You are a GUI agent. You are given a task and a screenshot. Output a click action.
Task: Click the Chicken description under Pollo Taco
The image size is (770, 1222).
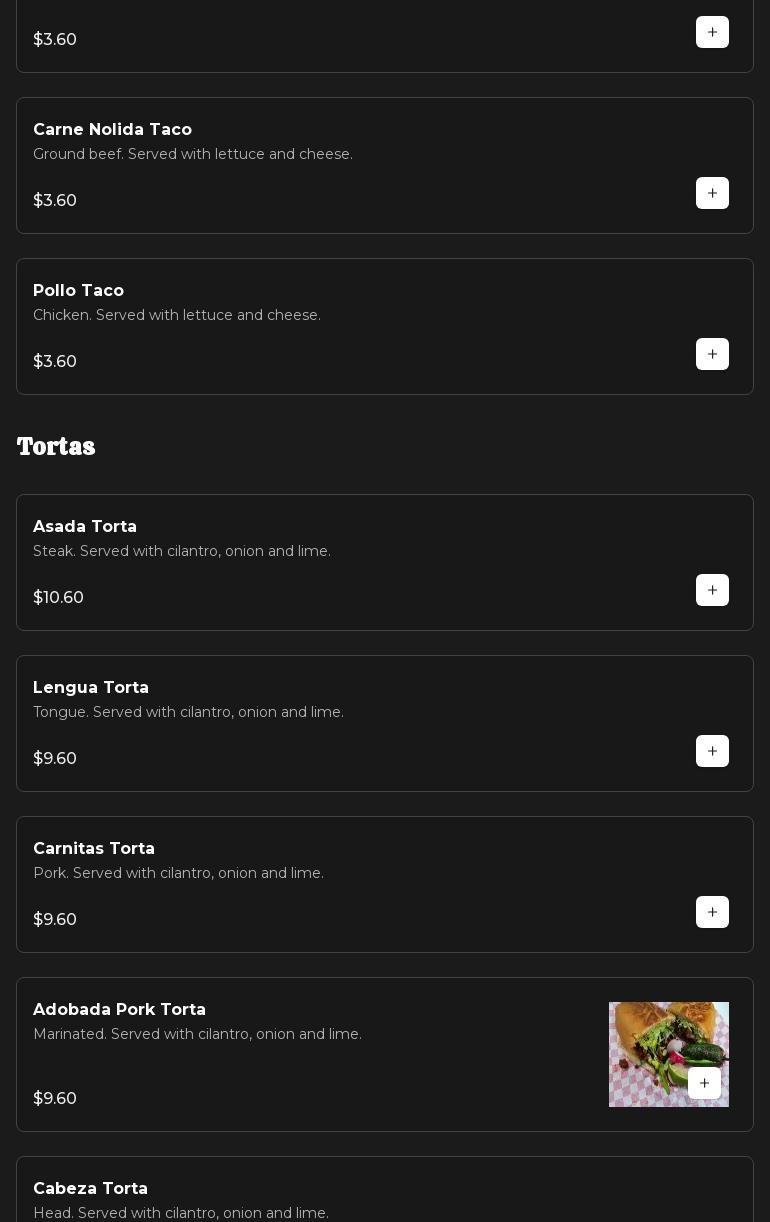[x=177, y=315]
